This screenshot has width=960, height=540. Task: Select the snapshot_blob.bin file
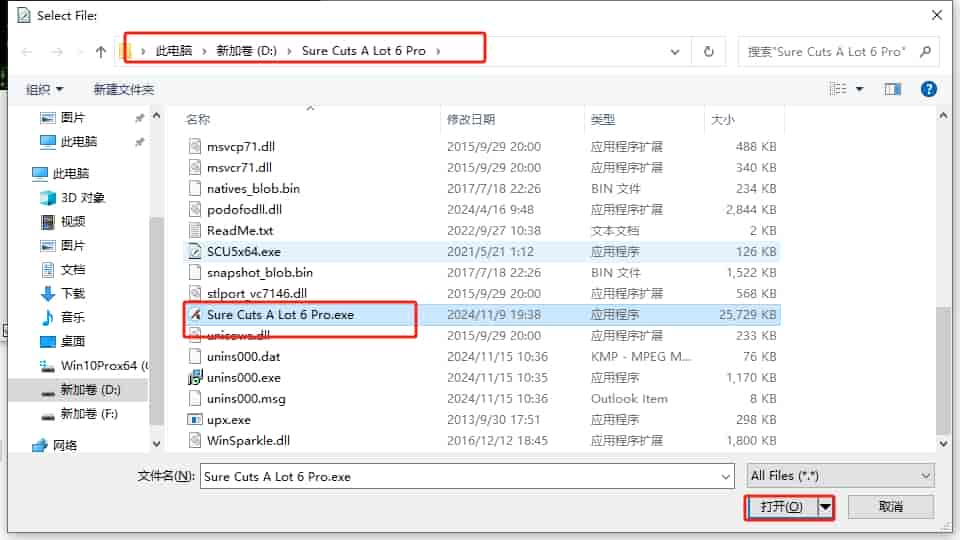(x=260, y=272)
